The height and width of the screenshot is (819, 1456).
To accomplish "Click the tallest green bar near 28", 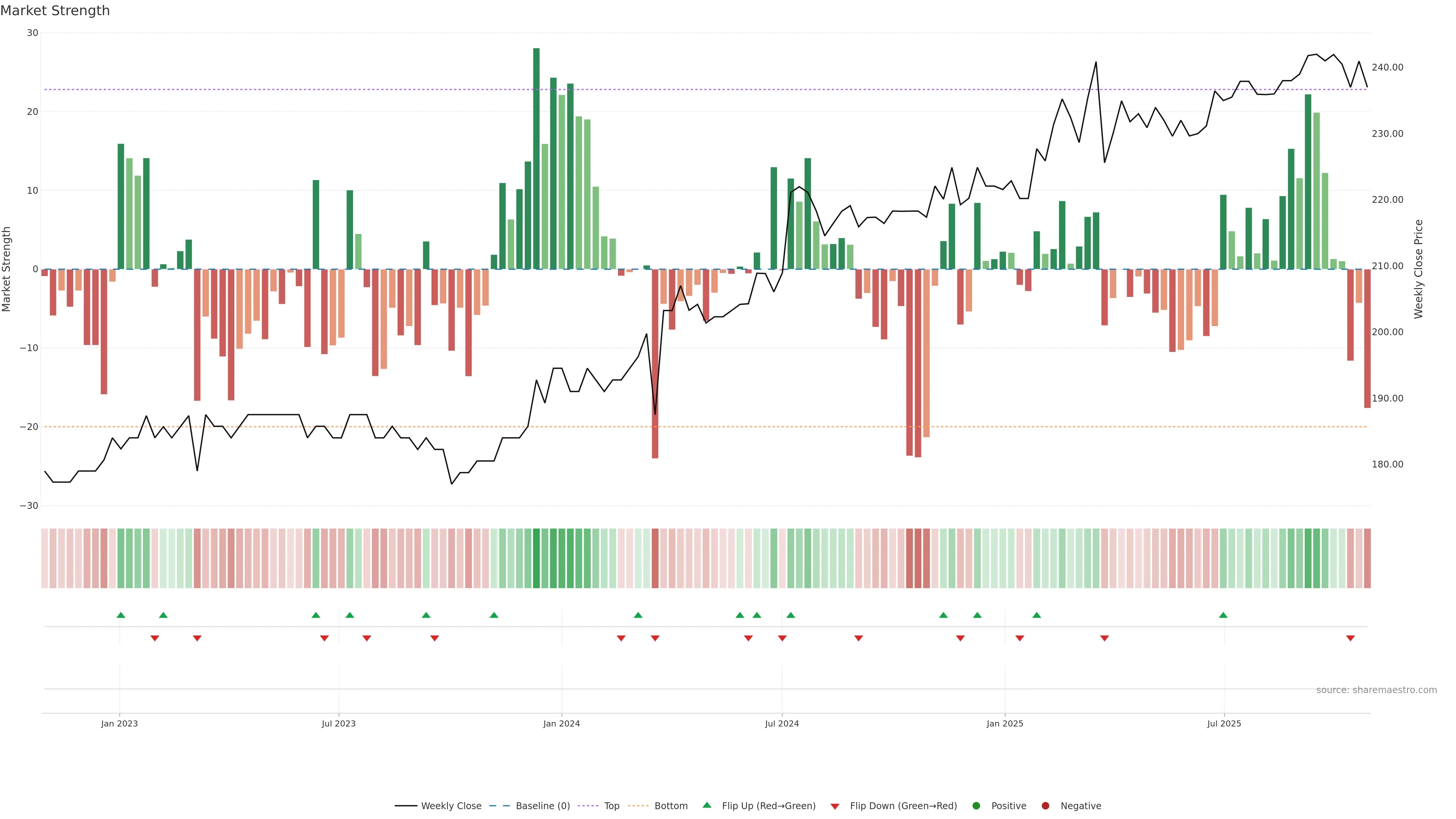I will 536,158.
